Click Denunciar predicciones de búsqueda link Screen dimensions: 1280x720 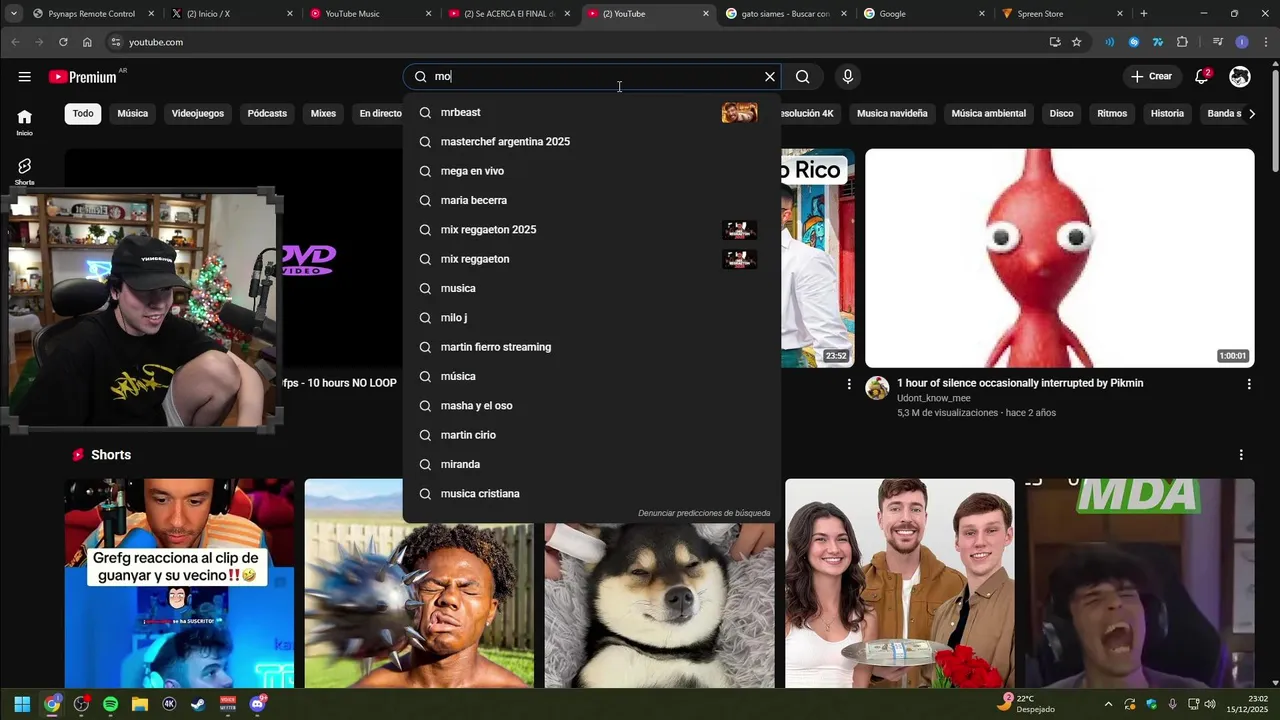tap(704, 513)
